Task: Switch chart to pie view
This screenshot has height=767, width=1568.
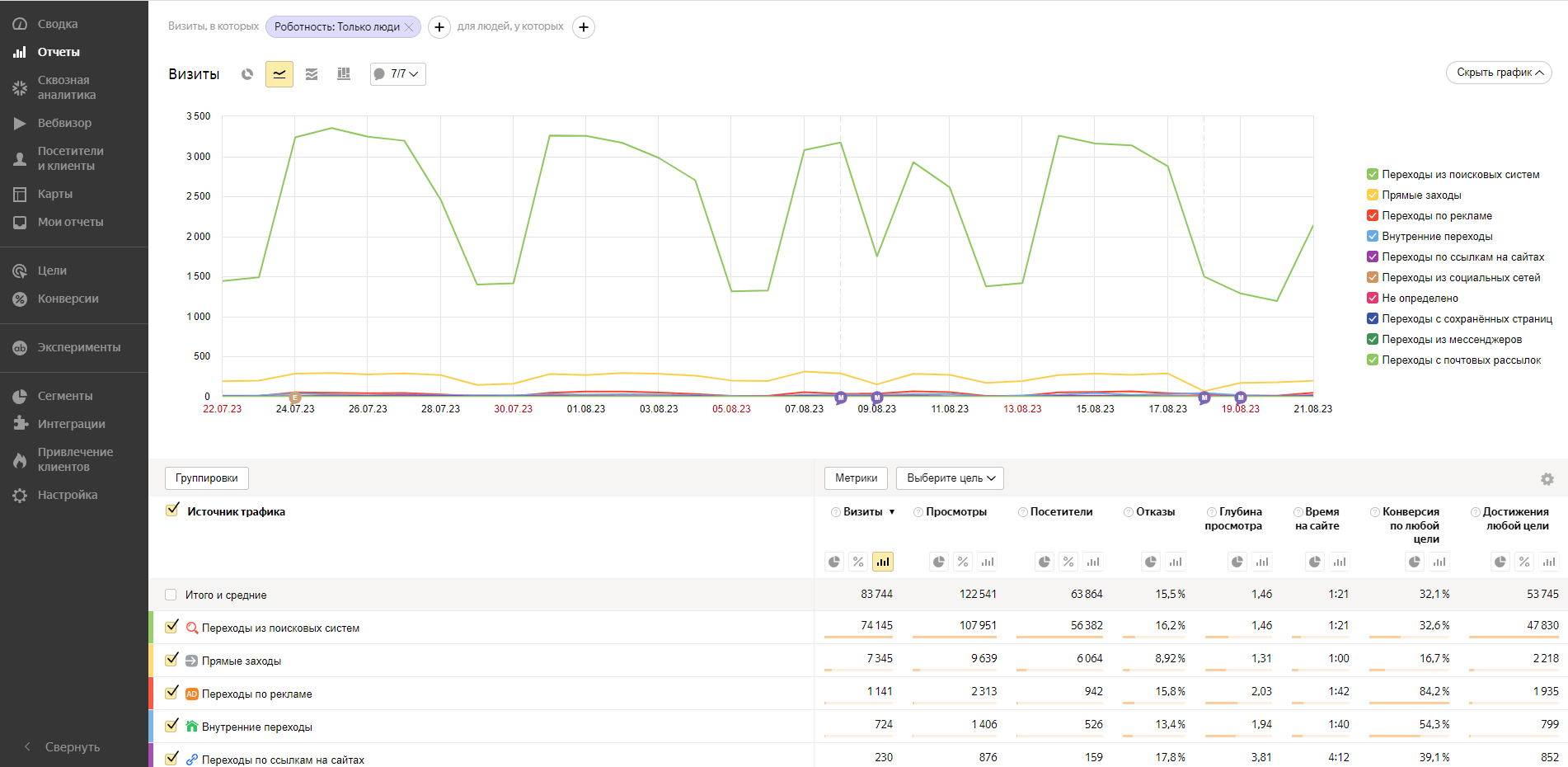Action: (x=247, y=74)
